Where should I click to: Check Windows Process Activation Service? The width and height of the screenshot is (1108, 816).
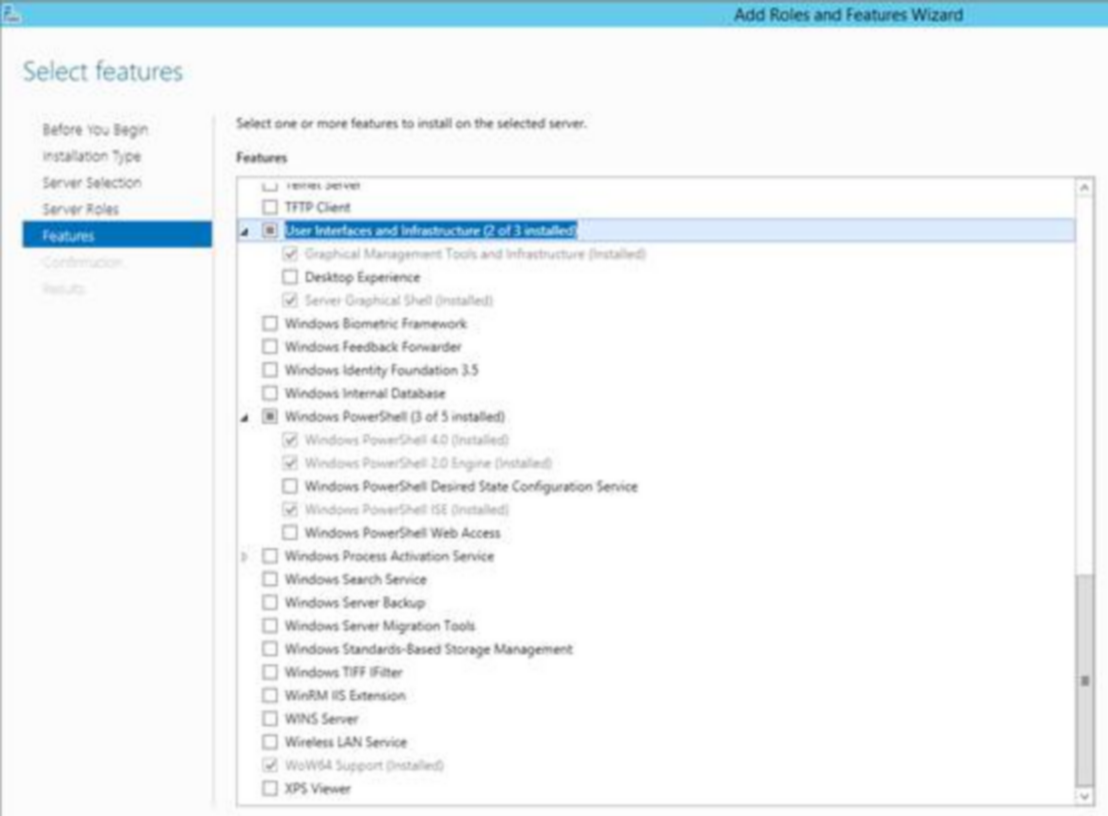270,556
